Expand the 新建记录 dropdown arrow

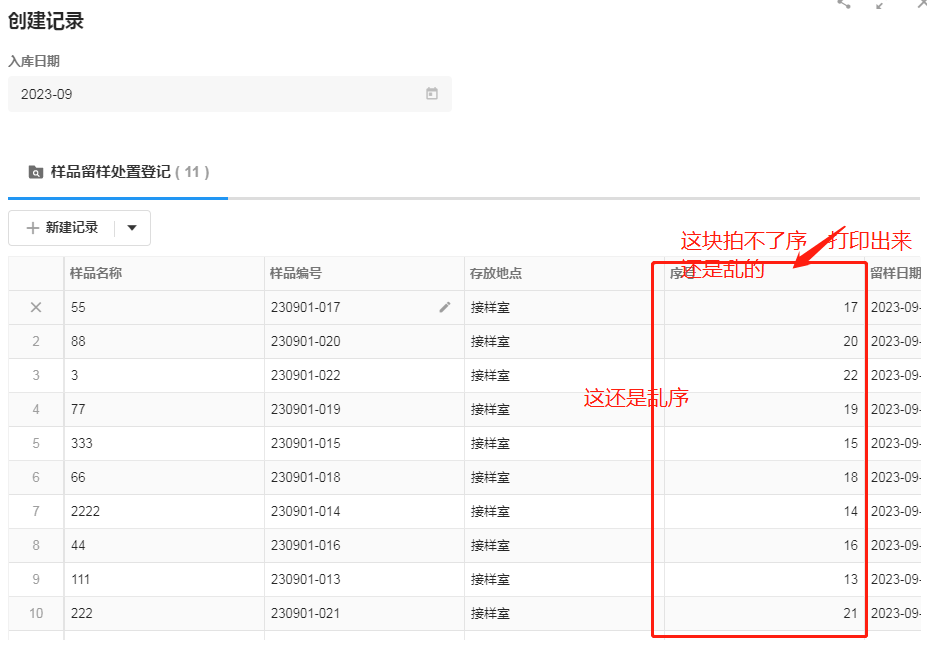click(132, 228)
